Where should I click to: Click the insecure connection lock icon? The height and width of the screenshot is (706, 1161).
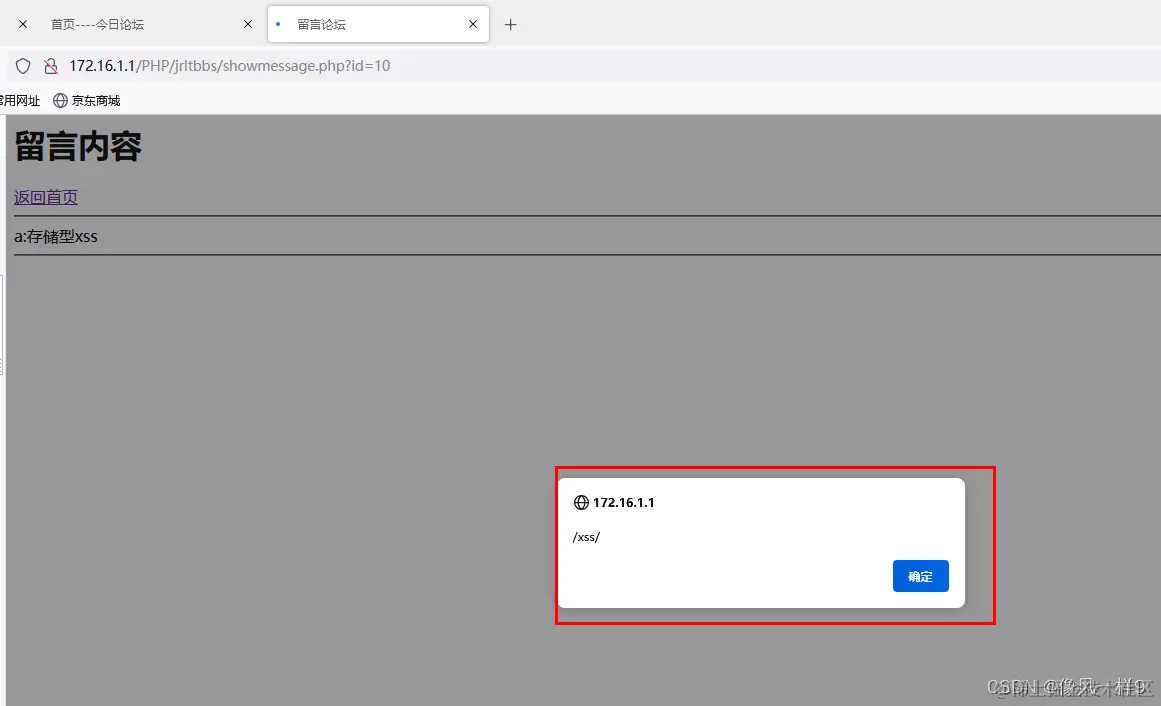pyautogui.click(x=50, y=66)
